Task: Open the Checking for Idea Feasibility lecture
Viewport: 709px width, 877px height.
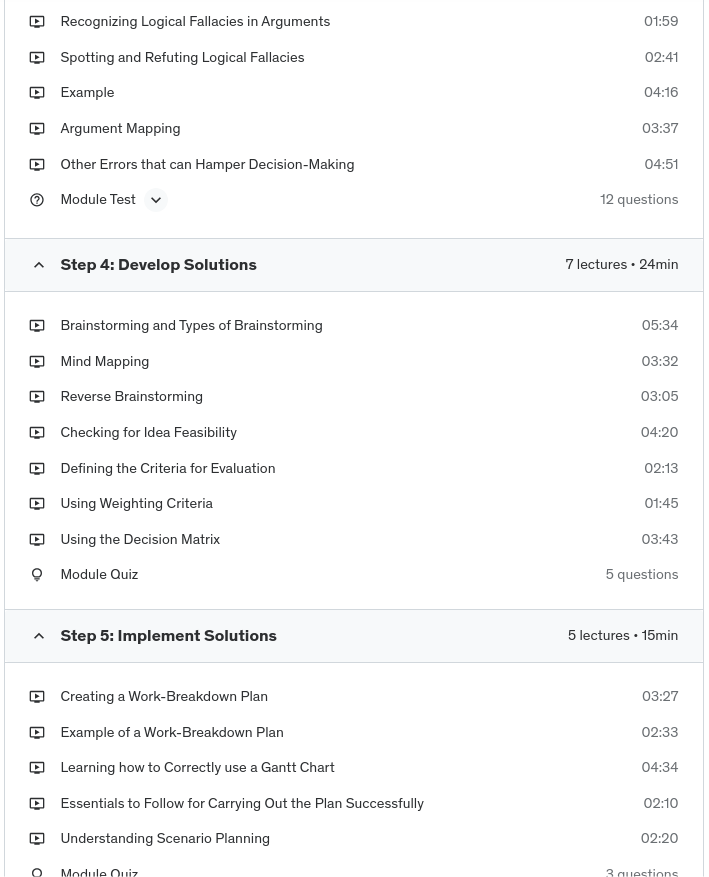Action: point(148,433)
